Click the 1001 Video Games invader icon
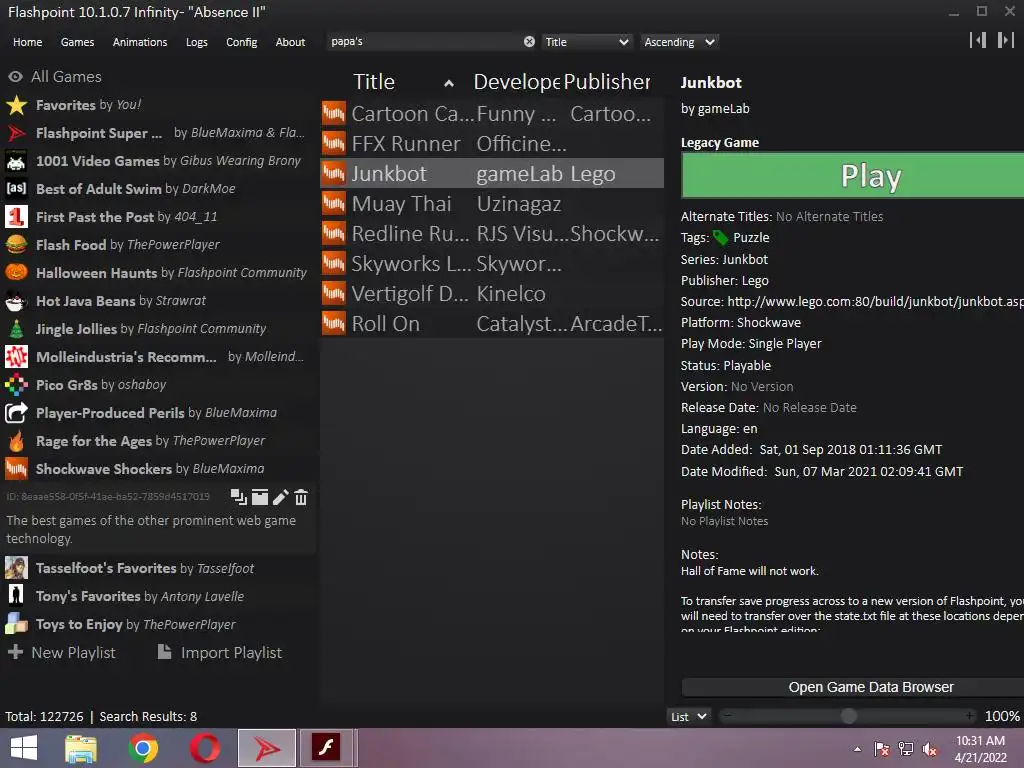Viewport: 1024px width, 768px height. (16, 161)
